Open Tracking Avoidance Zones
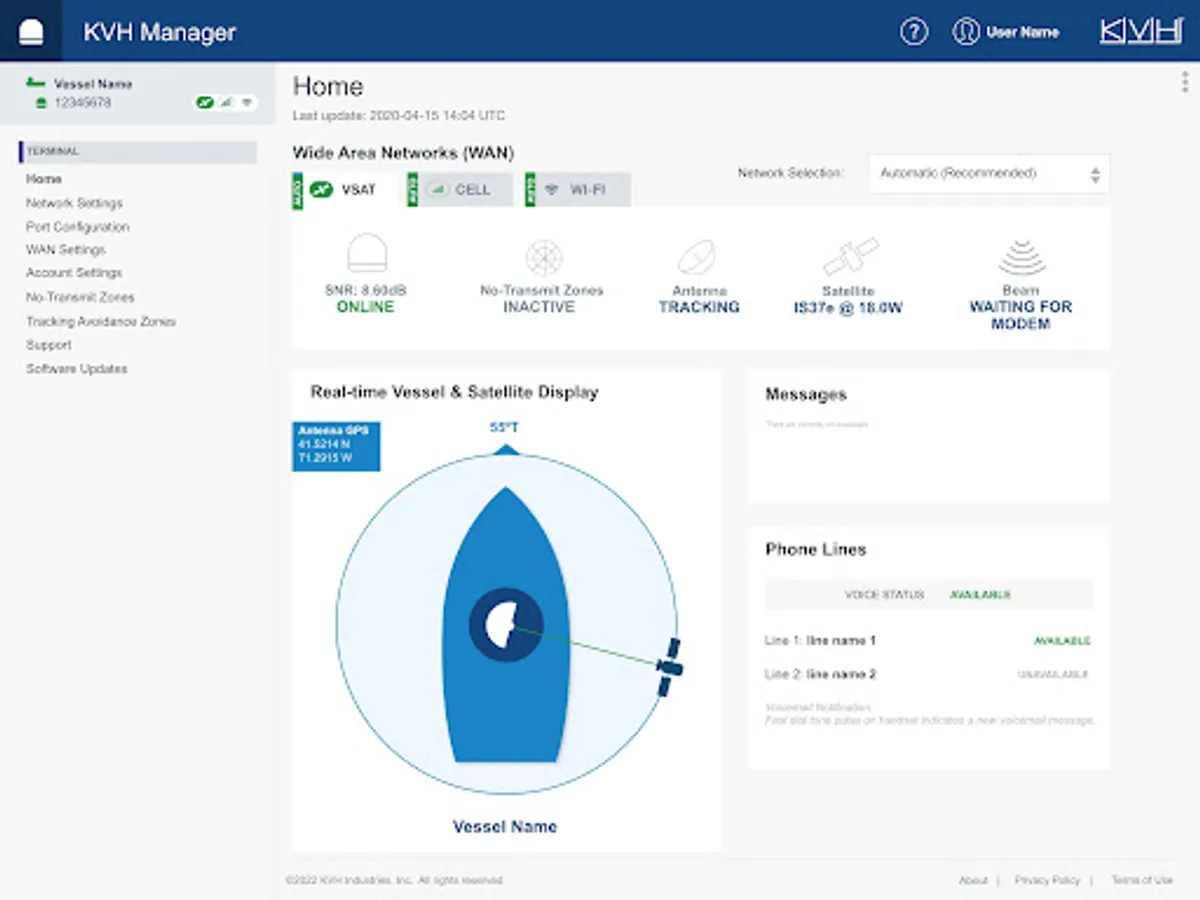This screenshot has height=900, width=1200. click(101, 322)
